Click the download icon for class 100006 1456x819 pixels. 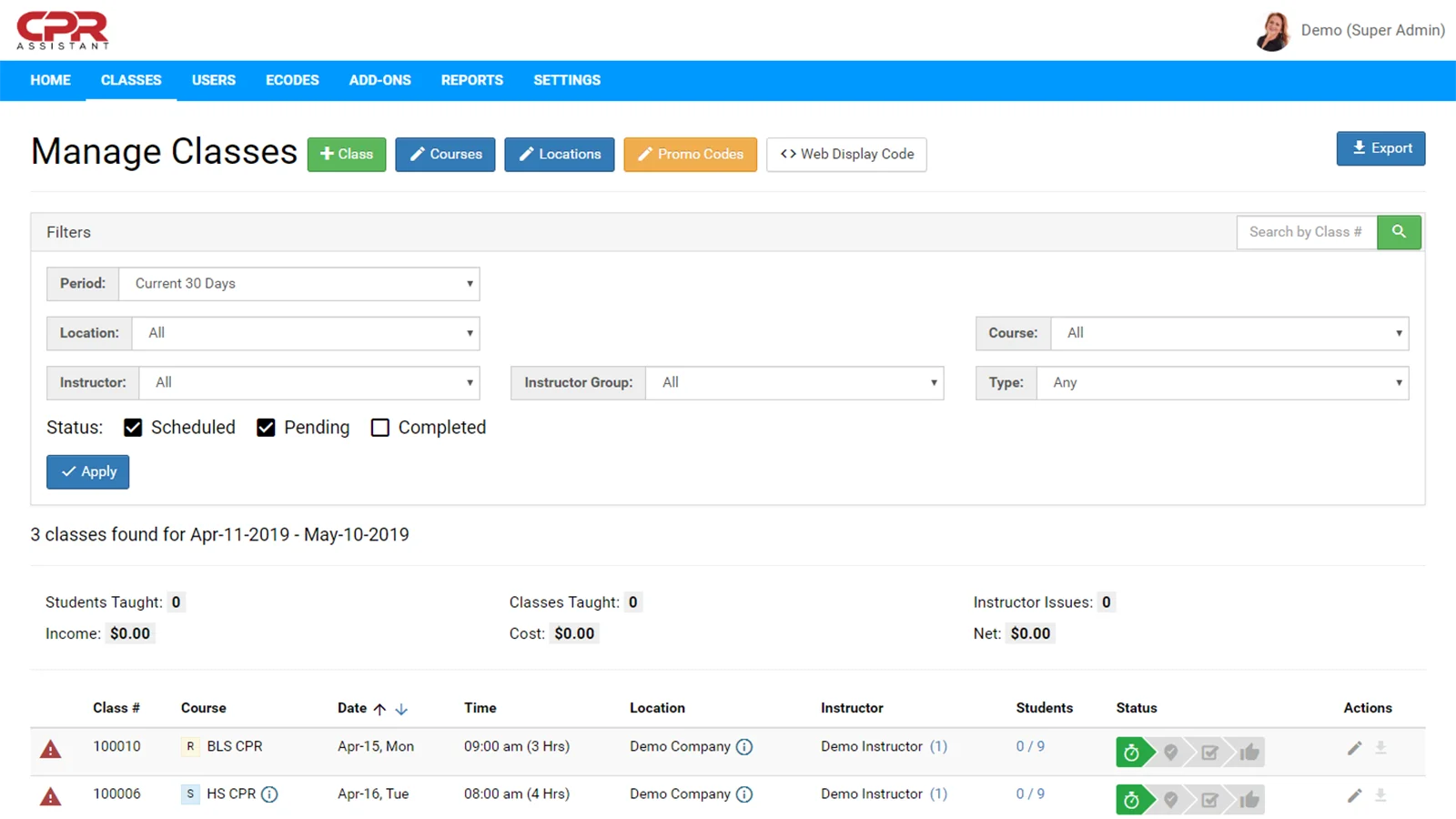point(1380,795)
